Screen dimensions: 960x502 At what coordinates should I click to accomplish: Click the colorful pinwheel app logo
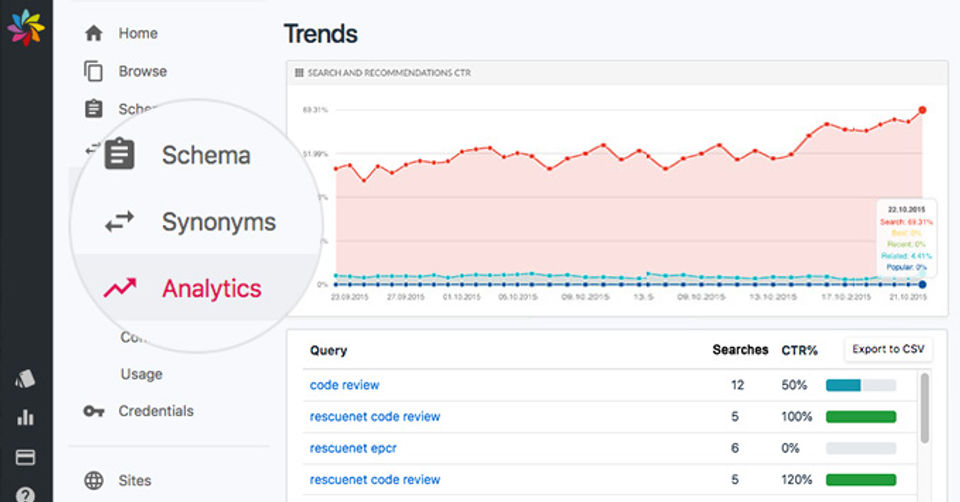(x=26, y=27)
